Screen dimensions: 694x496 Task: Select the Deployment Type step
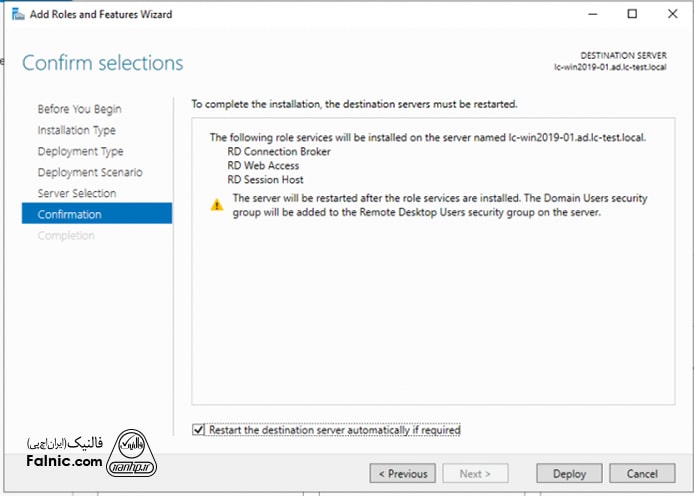(80, 151)
